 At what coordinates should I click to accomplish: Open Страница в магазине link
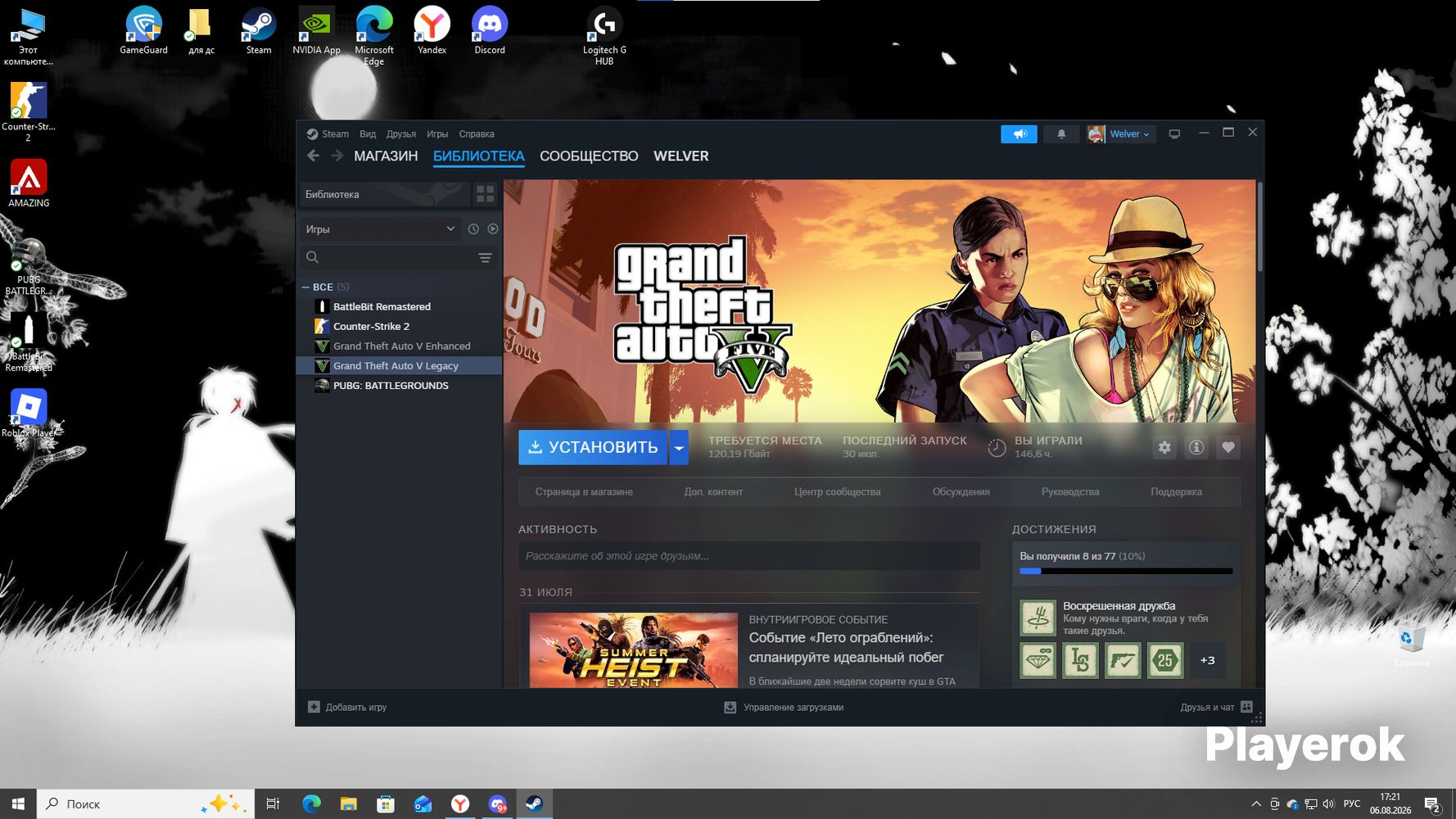[x=584, y=492]
